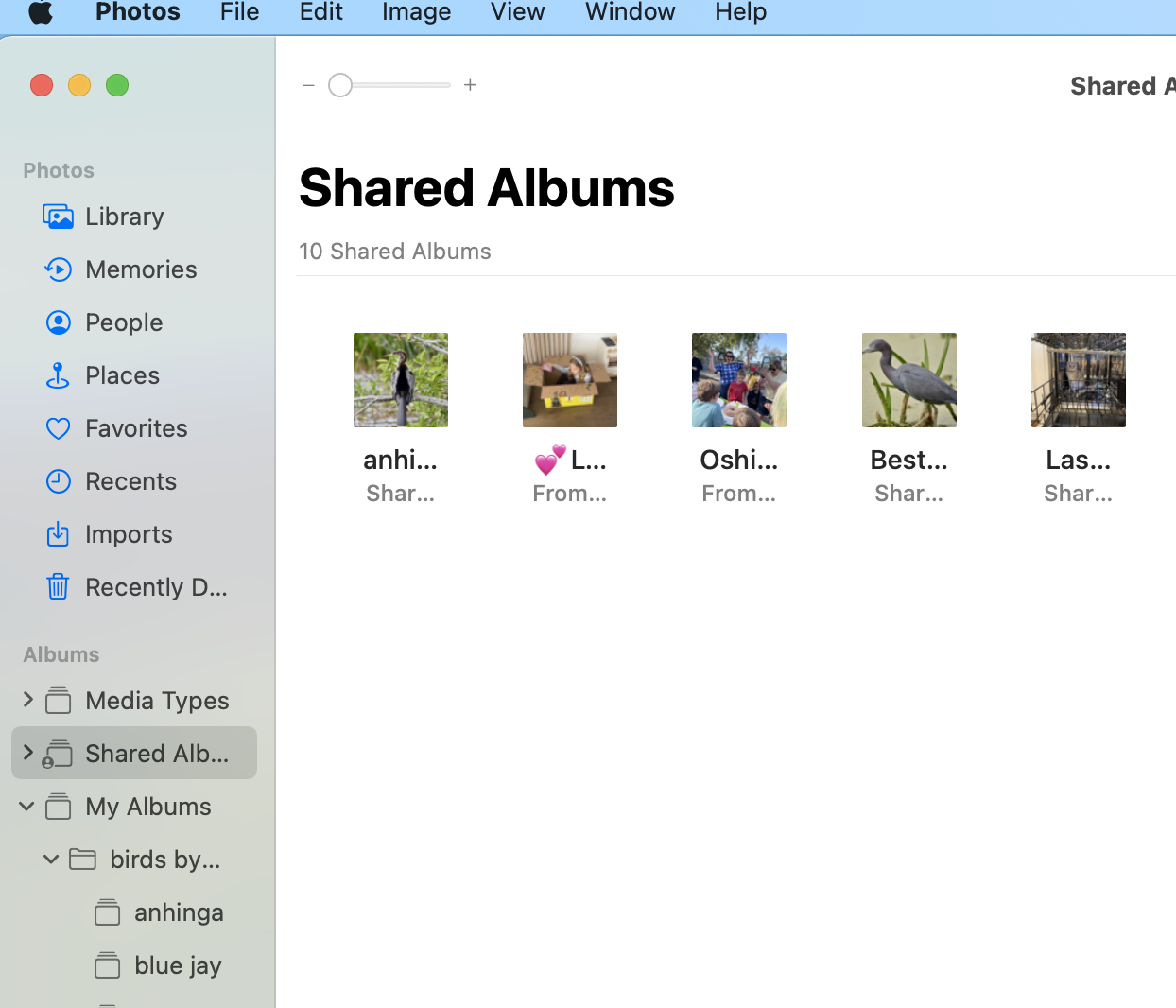Open the Edit menu
This screenshot has height=1008, width=1176.
(320, 12)
